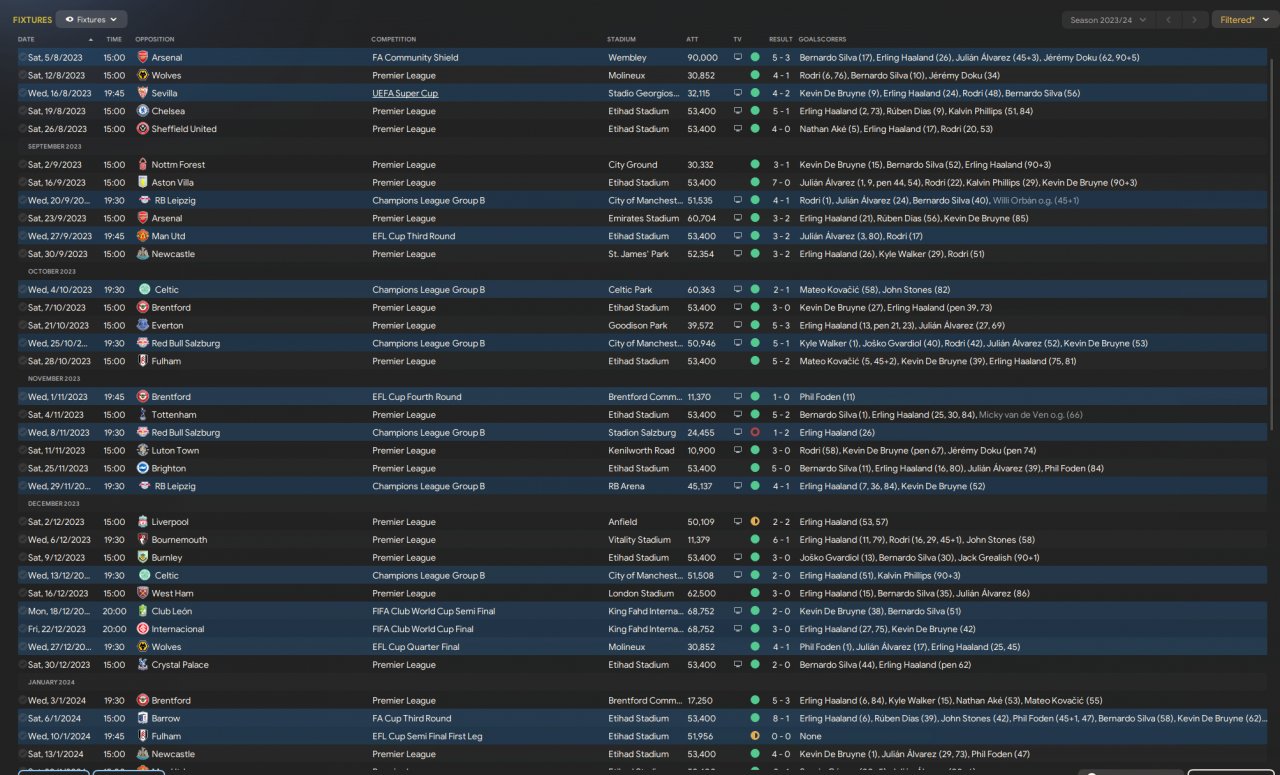1280x775 pixels.
Task: Click the Crystal Palace opposition name
Action: tap(180, 665)
